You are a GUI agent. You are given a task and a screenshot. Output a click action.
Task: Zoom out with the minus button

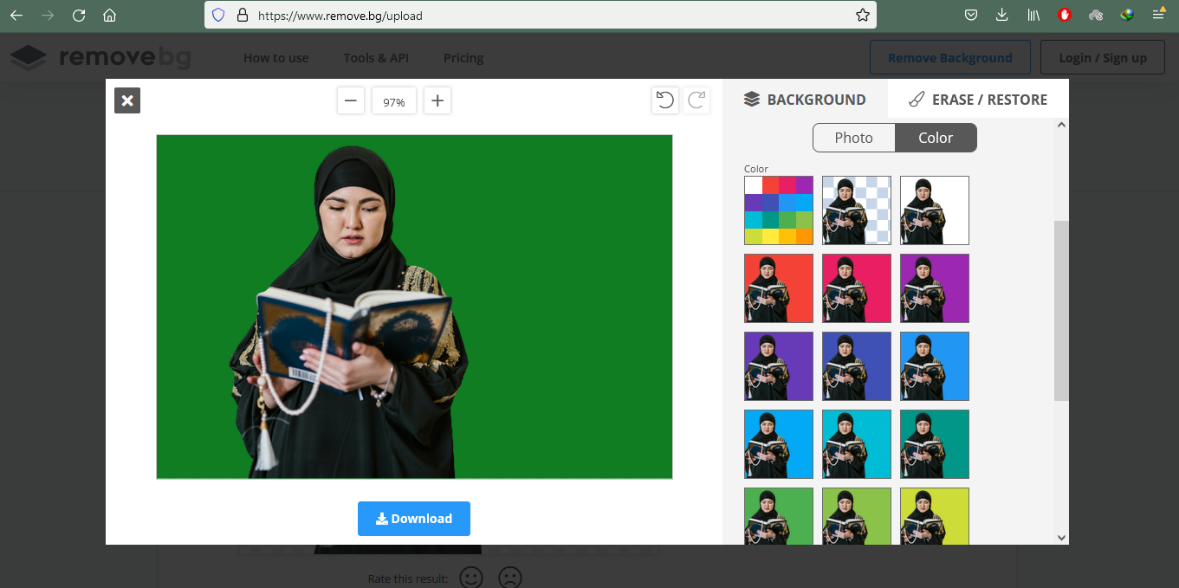pos(351,101)
